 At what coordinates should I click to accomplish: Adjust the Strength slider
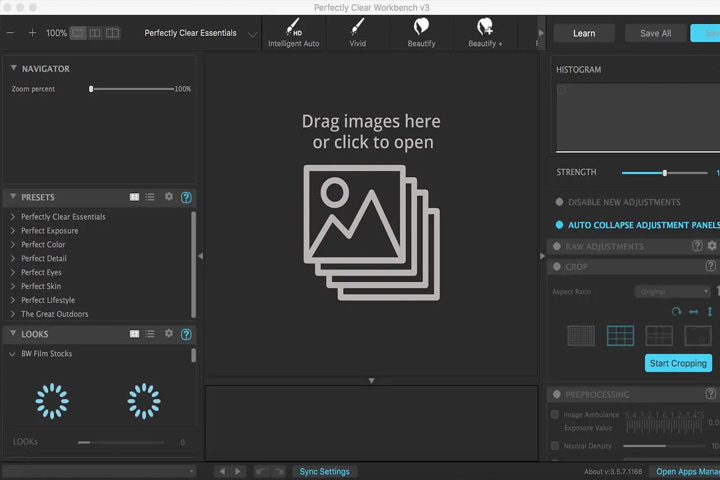point(664,173)
